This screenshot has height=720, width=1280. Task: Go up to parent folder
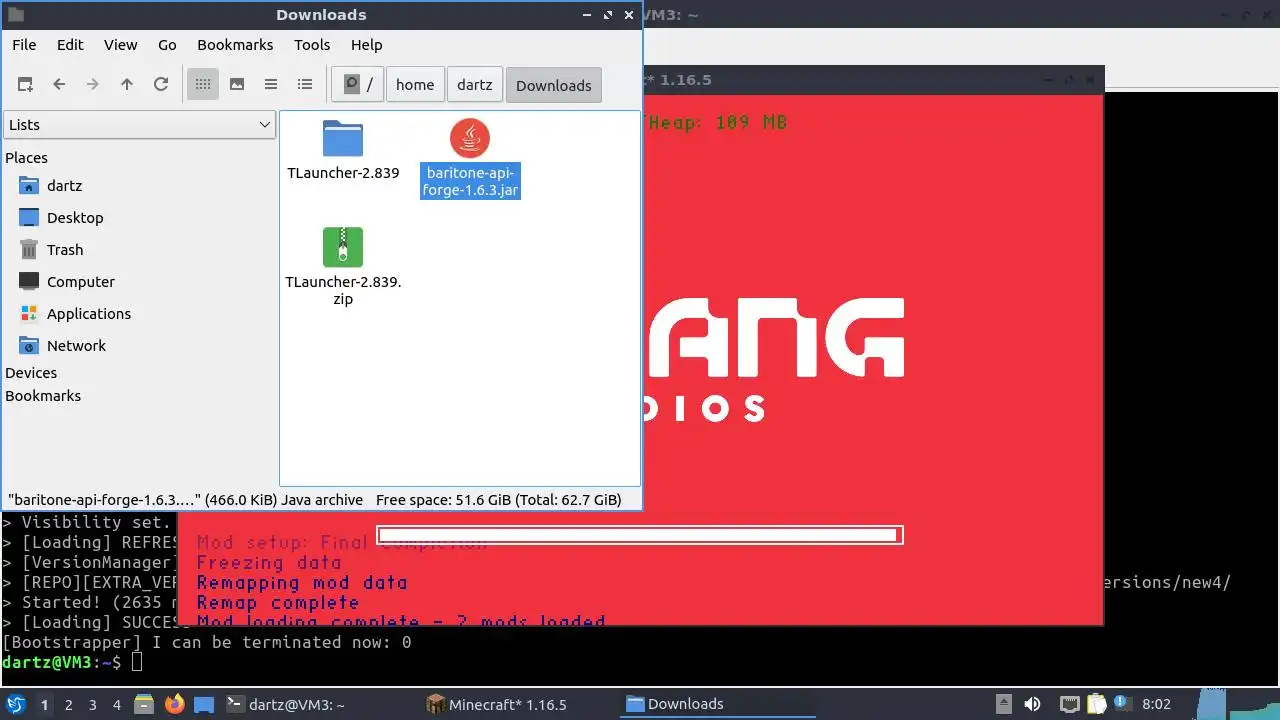point(127,85)
